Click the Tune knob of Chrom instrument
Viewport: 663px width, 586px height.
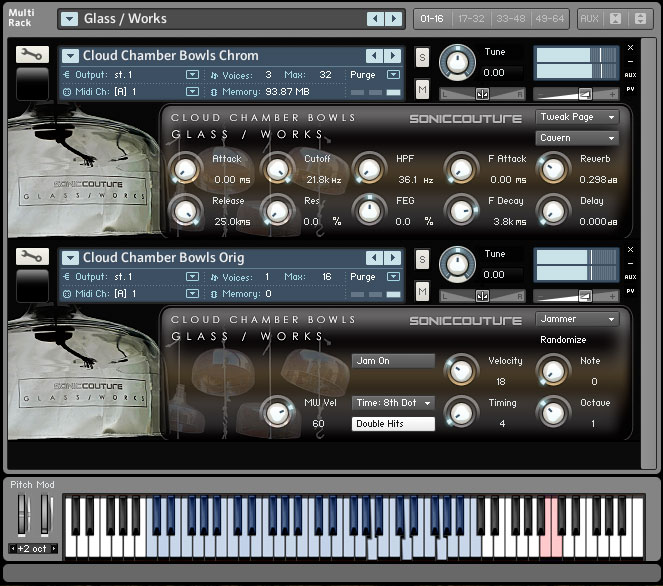[x=457, y=63]
